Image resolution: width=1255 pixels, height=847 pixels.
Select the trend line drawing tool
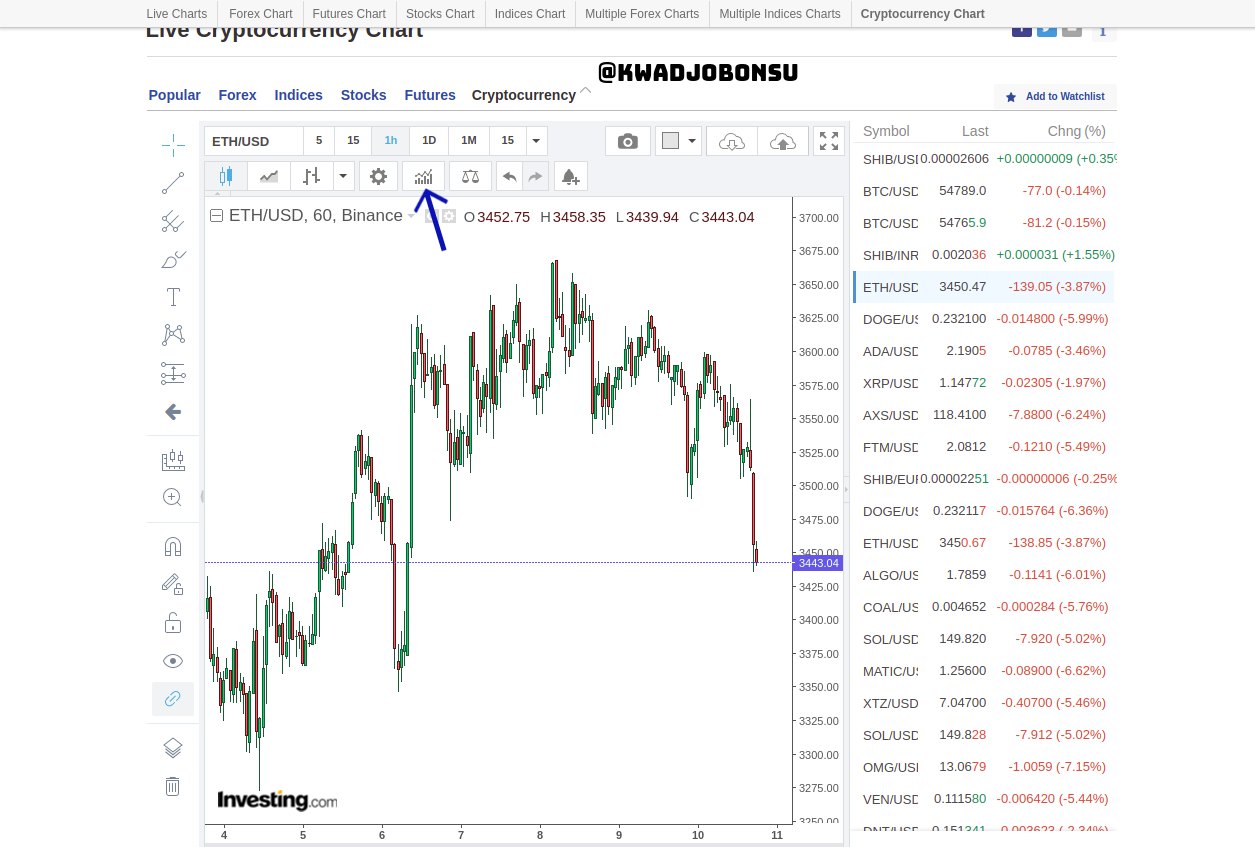point(173,183)
